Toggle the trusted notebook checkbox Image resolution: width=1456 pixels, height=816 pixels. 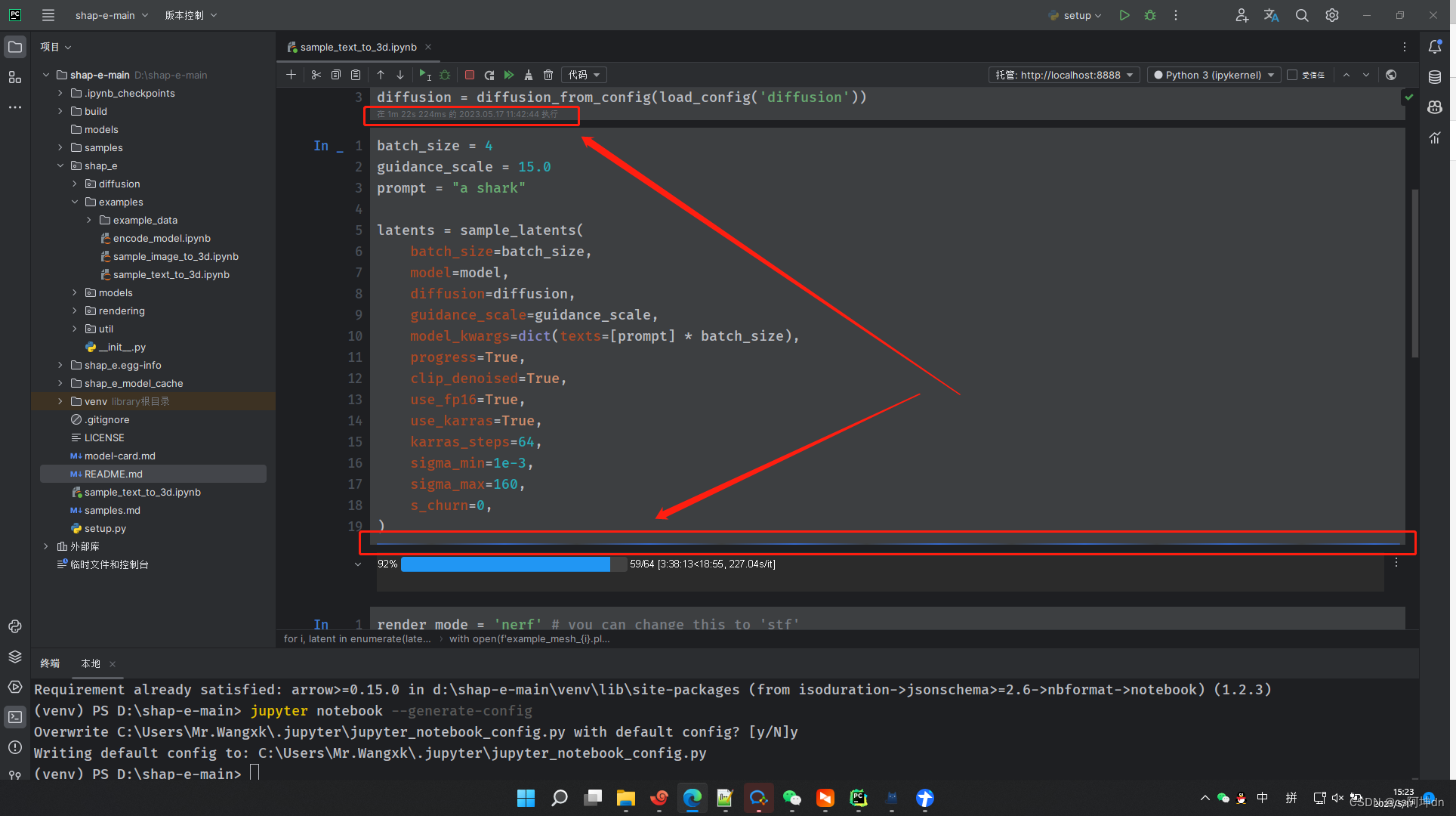point(1292,75)
